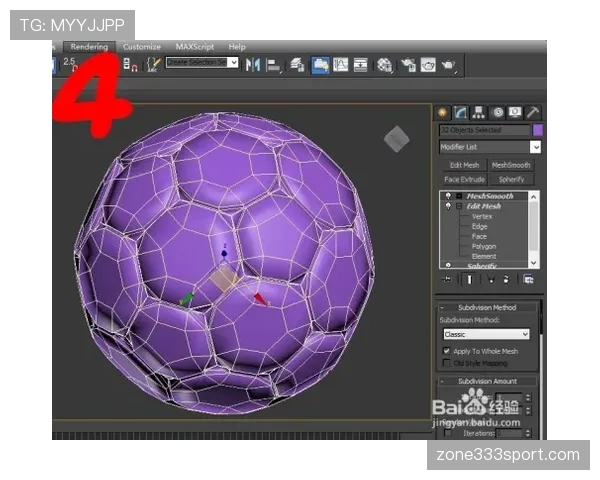Select MeshSmooth in the modifier stack
This screenshot has height=480, width=600.
pos(490,196)
